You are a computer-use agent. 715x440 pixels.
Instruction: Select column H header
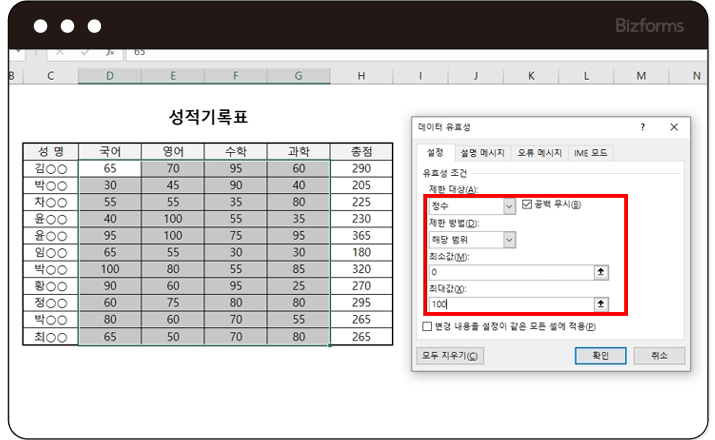pos(361,75)
